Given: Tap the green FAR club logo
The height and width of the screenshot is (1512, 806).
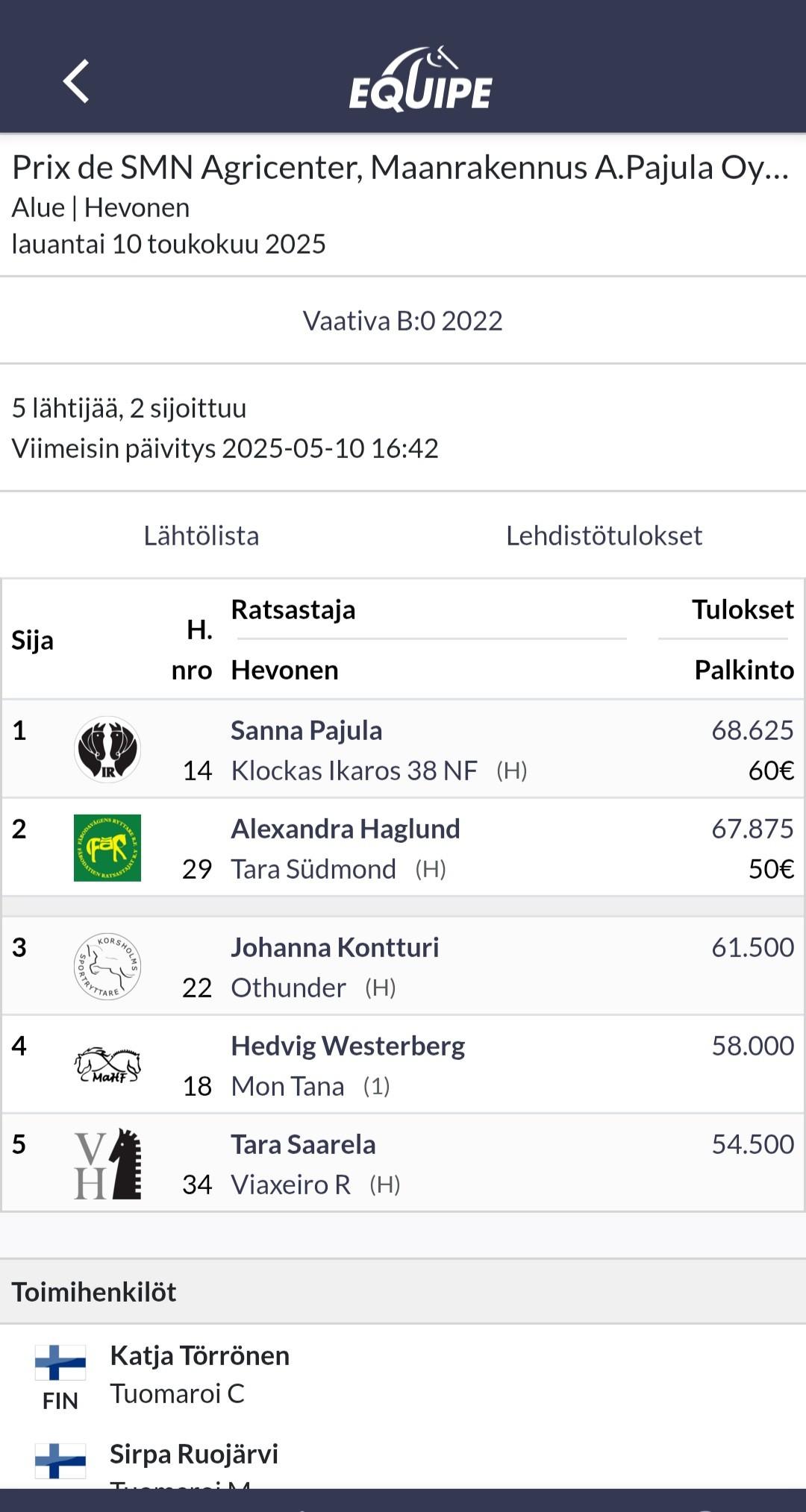Looking at the screenshot, I should point(107,847).
